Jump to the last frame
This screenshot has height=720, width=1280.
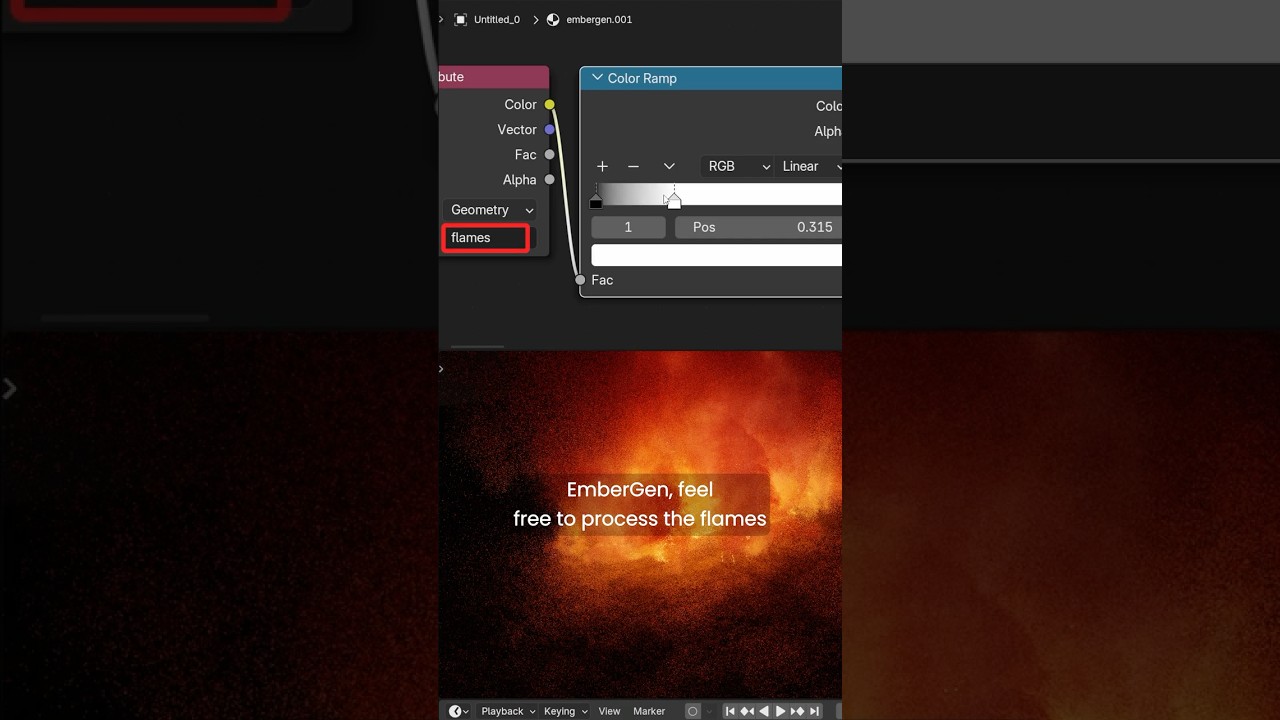pos(815,711)
